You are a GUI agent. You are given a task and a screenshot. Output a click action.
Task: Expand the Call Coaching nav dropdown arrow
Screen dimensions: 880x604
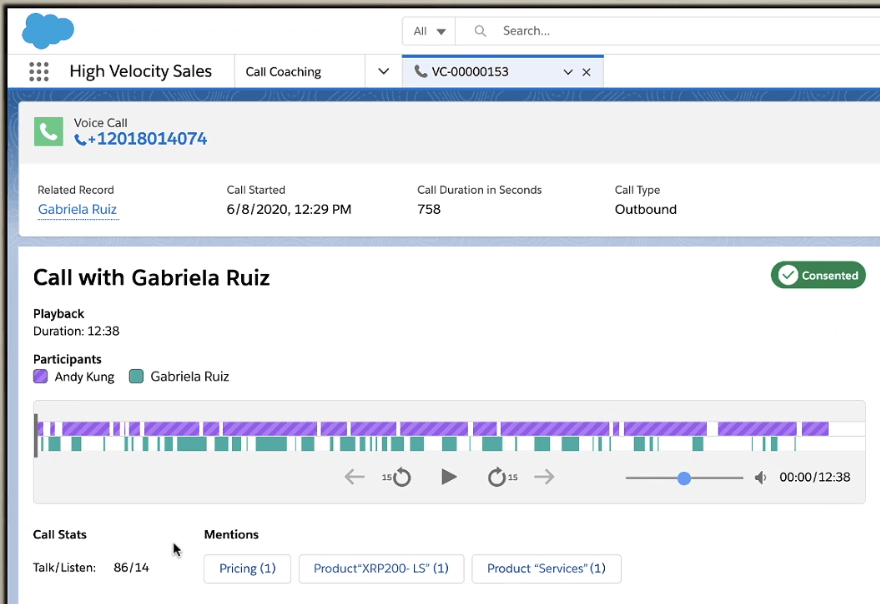(x=383, y=71)
